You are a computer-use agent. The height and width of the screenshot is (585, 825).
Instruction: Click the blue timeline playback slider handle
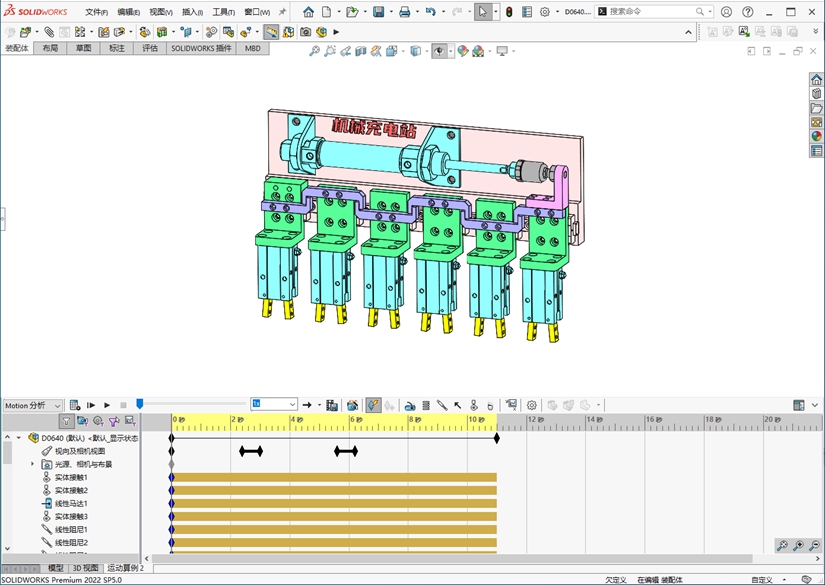point(140,404)
